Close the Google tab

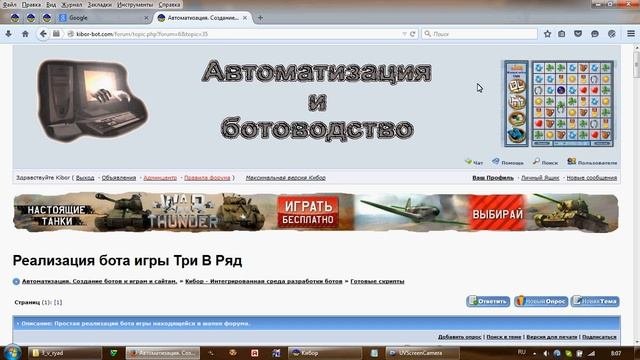[146, 18]
